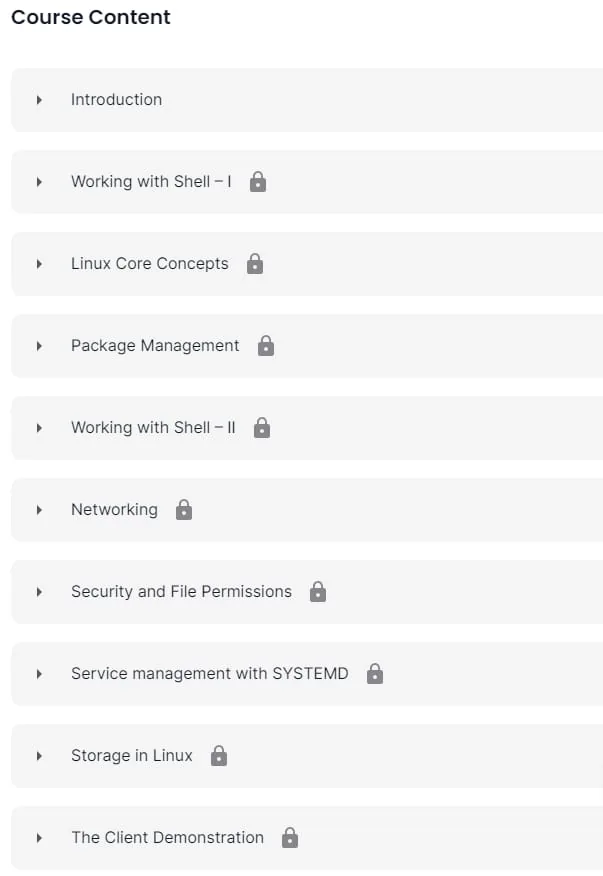Click lock icon beside Service management with SYSTEMD

[x=375, y=674]
